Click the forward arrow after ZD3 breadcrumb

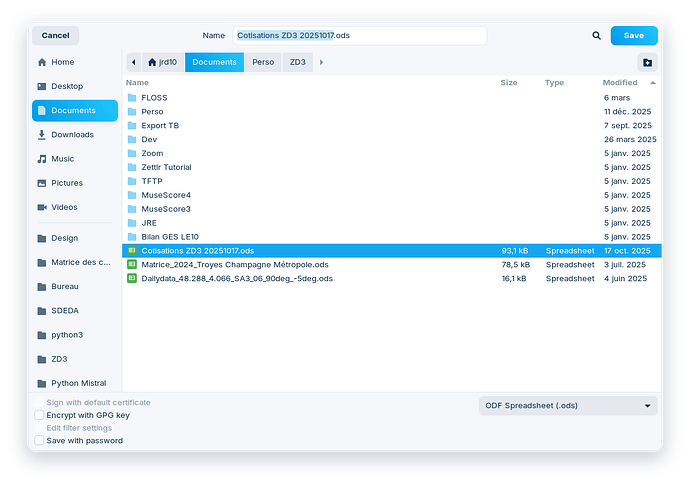tap(321, 62)
